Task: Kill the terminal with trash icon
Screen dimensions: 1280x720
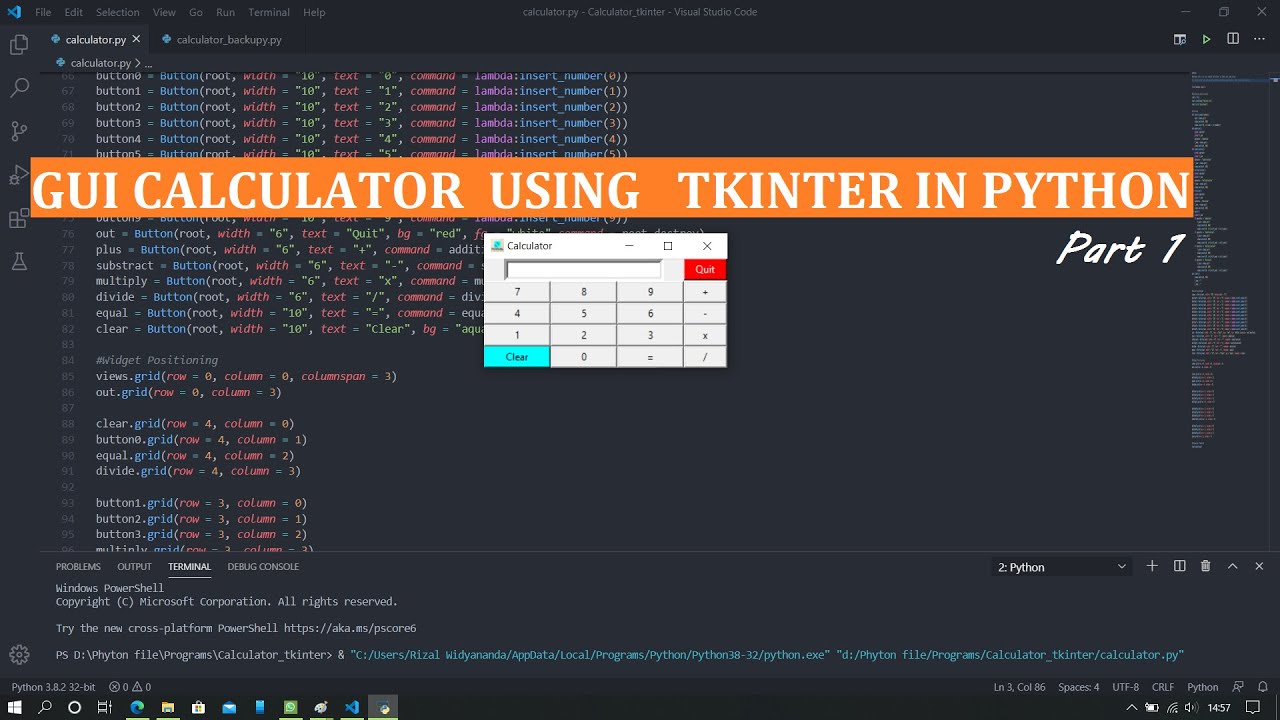Action: (x=1205, y=566)
